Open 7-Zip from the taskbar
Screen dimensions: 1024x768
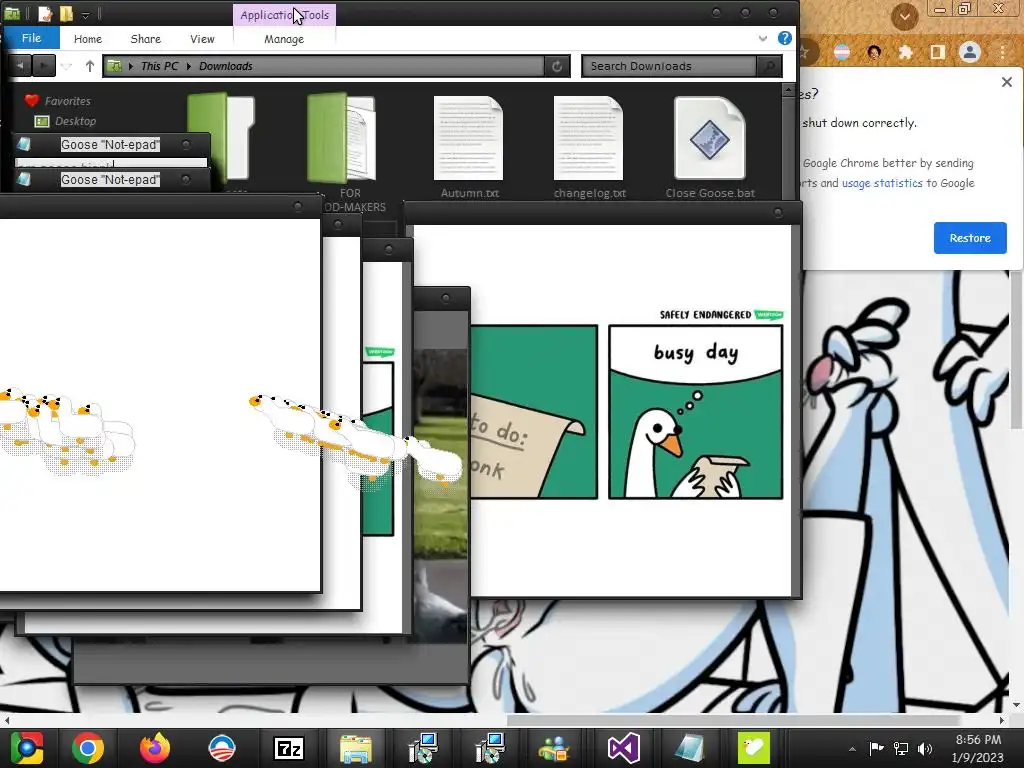pos(289,748)
